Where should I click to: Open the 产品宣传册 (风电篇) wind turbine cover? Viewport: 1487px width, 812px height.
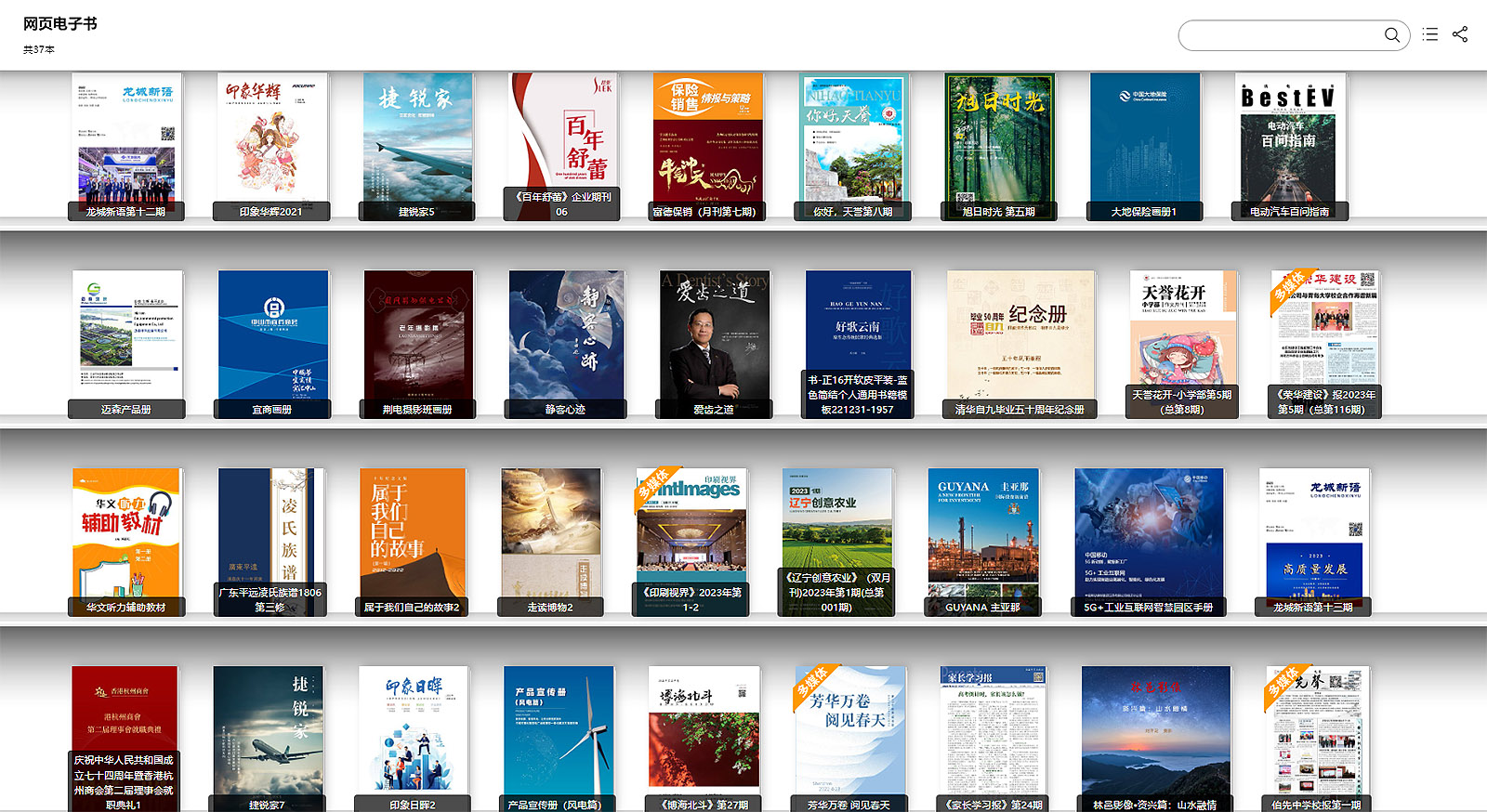click(x=558, y=729)
